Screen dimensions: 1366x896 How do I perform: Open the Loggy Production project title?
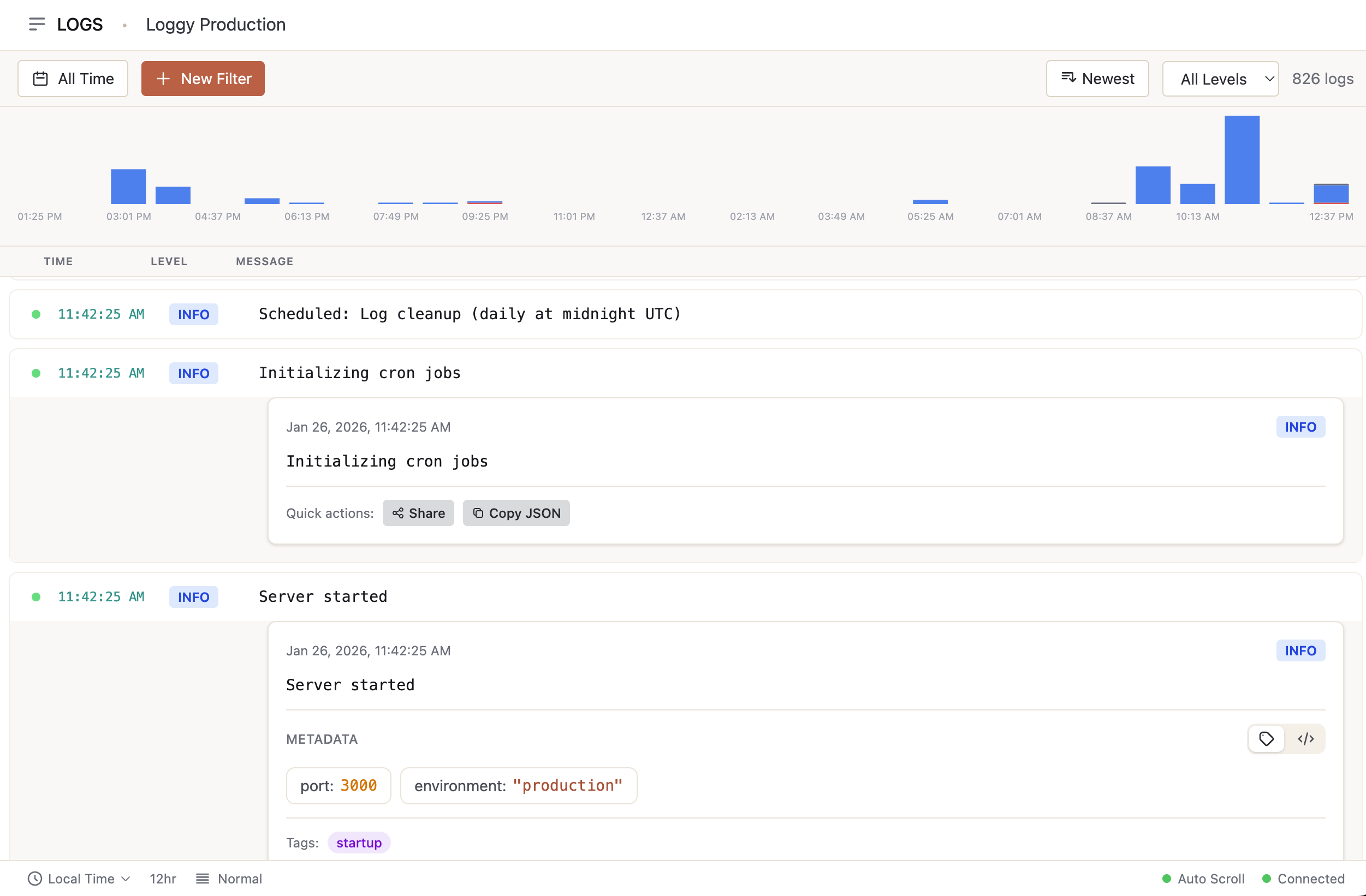215,24
